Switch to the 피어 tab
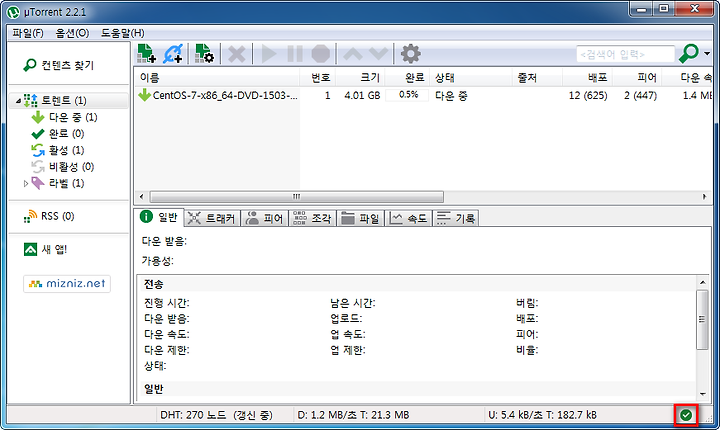This screenshot has width=720, height=430. click(264, 218)
